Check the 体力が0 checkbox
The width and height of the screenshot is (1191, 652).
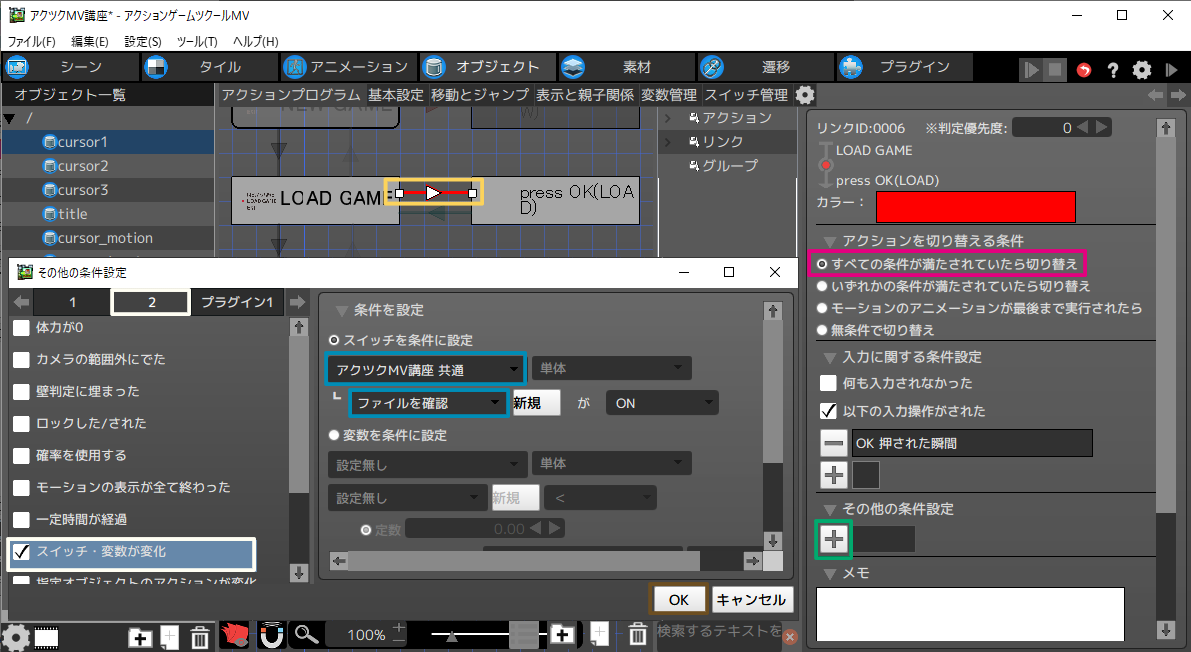(21, 327)
